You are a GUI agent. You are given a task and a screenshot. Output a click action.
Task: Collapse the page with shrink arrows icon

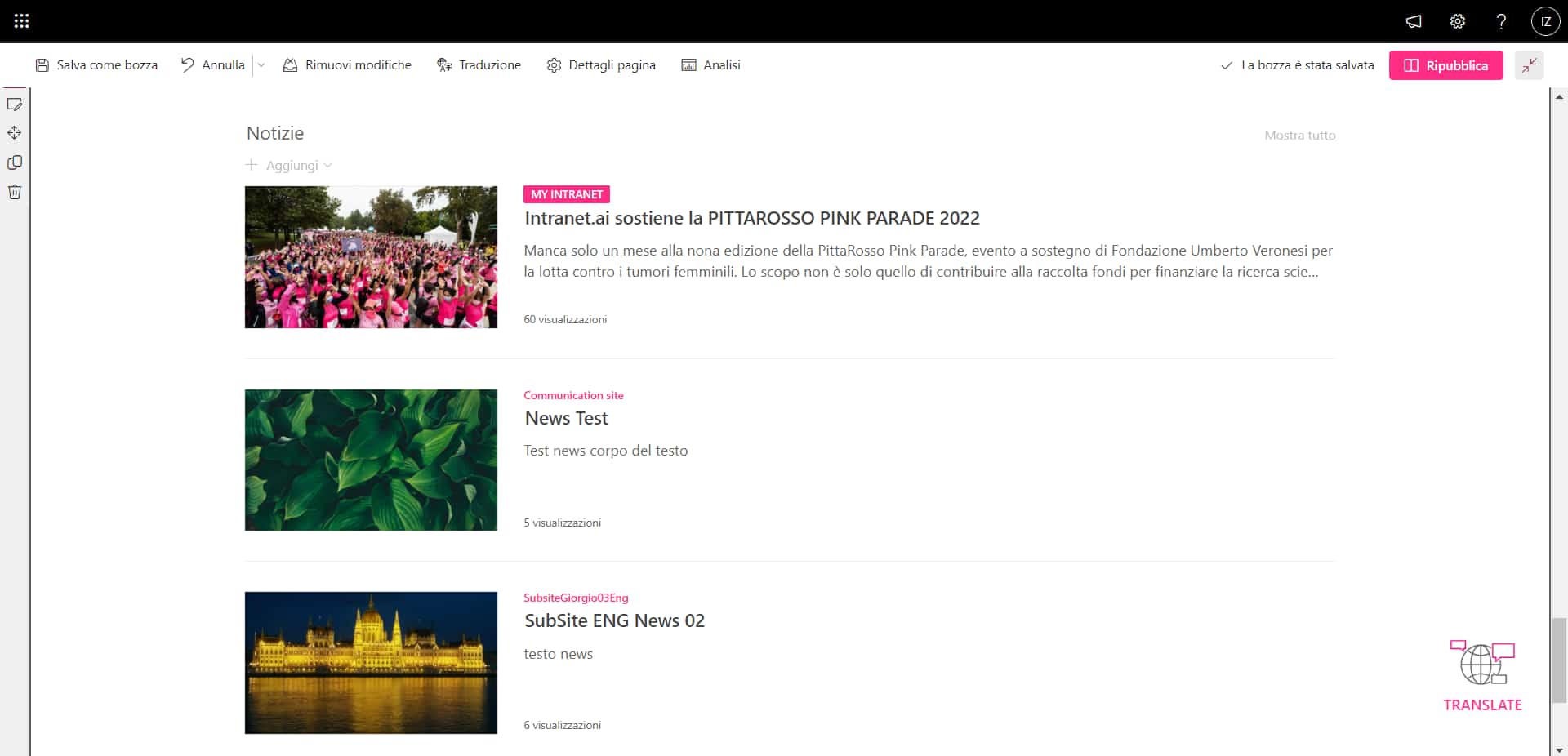pos(1529,65)
